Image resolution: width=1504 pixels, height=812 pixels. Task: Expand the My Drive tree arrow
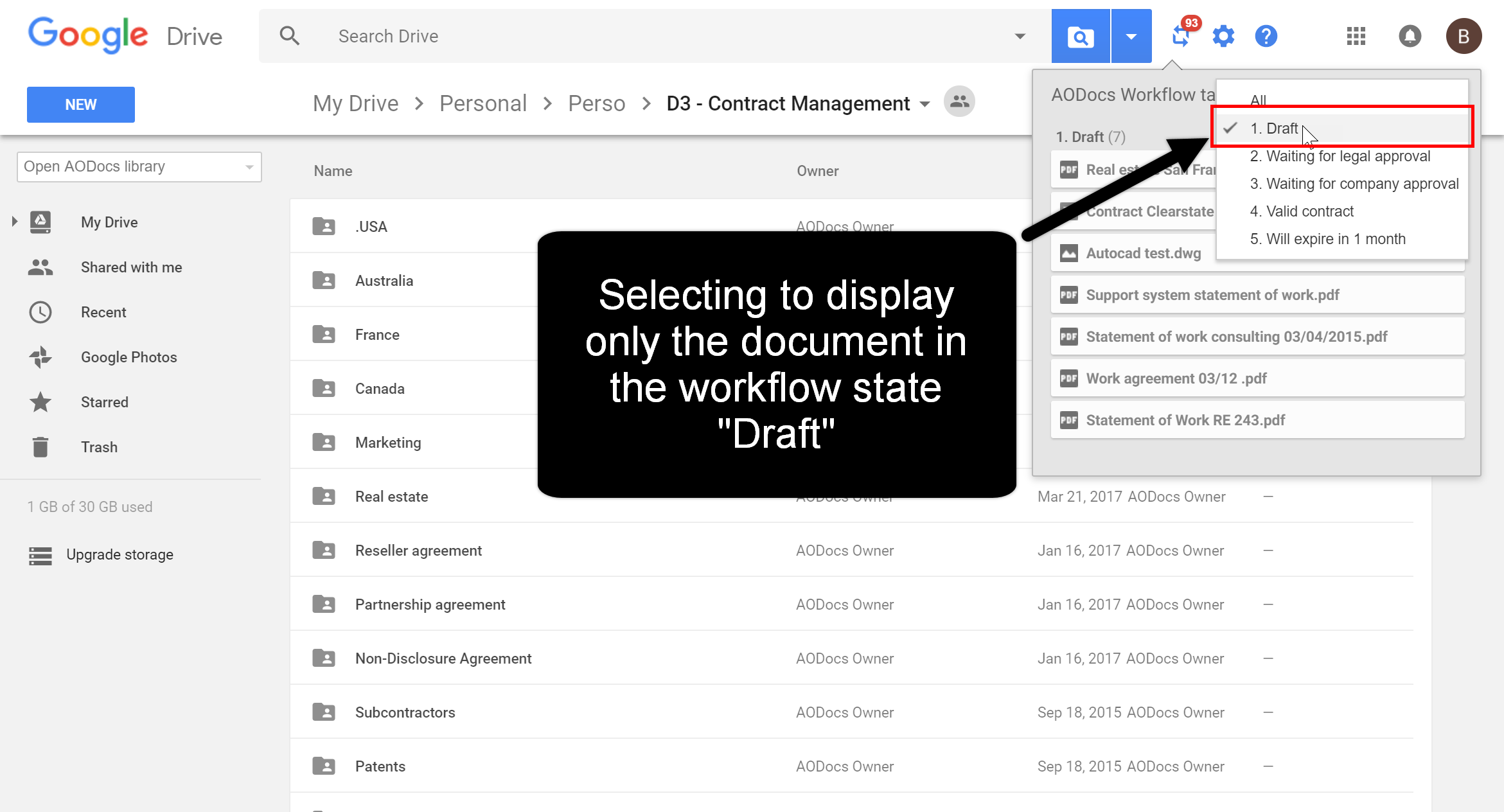pyautogui.click(x=15, y=222)
